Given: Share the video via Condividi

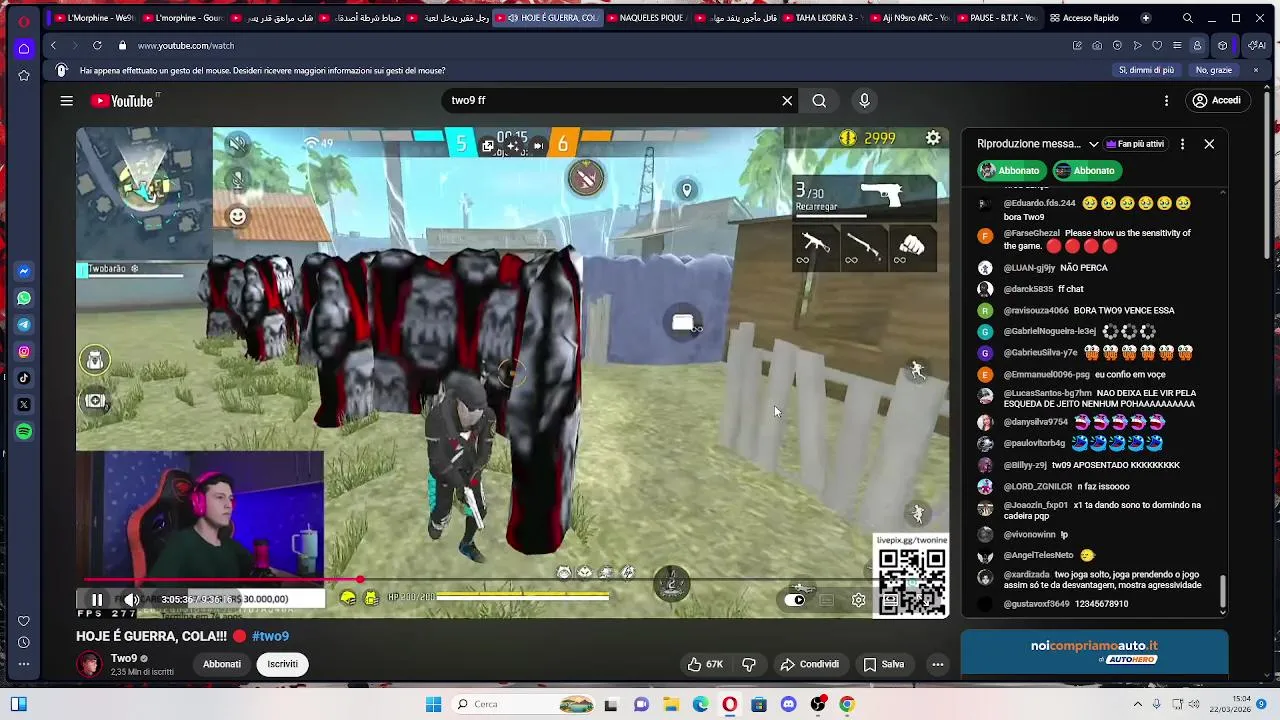Looking at the screenshot, I should point(810,664).
